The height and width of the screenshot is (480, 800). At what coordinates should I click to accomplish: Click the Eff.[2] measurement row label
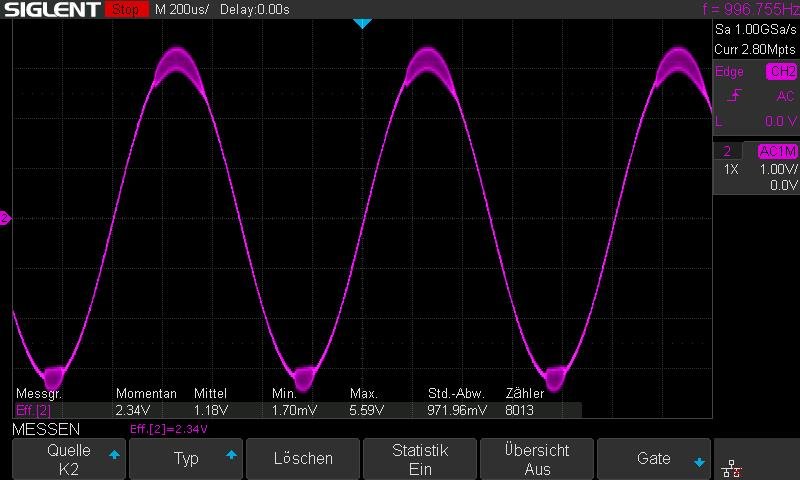pos(34,410)
